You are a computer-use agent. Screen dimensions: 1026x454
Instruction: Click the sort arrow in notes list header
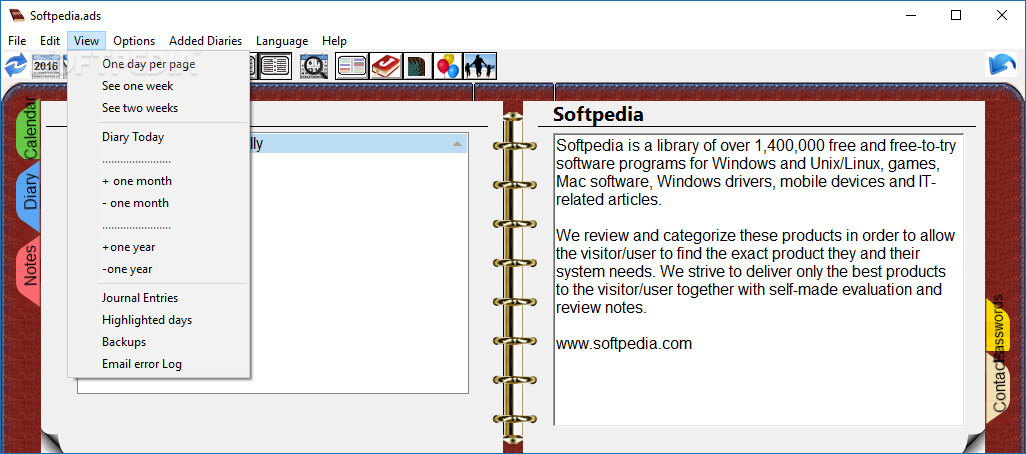tap(457, 144)
